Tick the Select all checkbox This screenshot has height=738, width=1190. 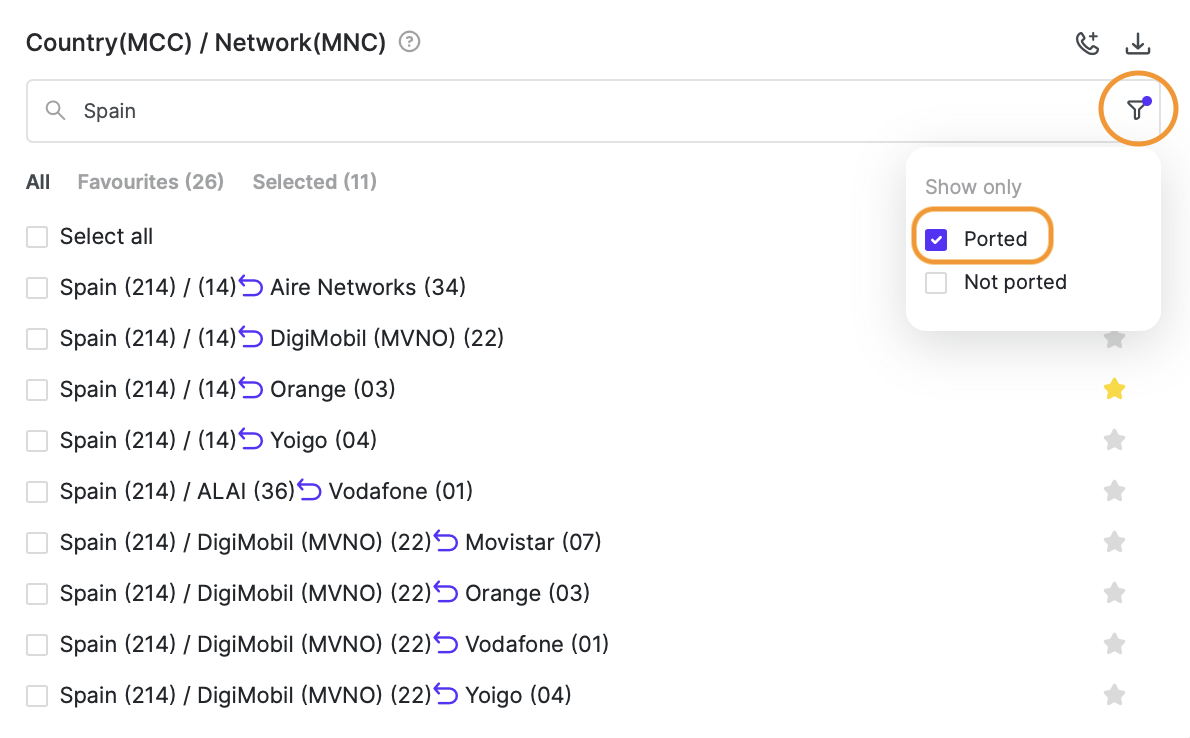tap(37, 237)
